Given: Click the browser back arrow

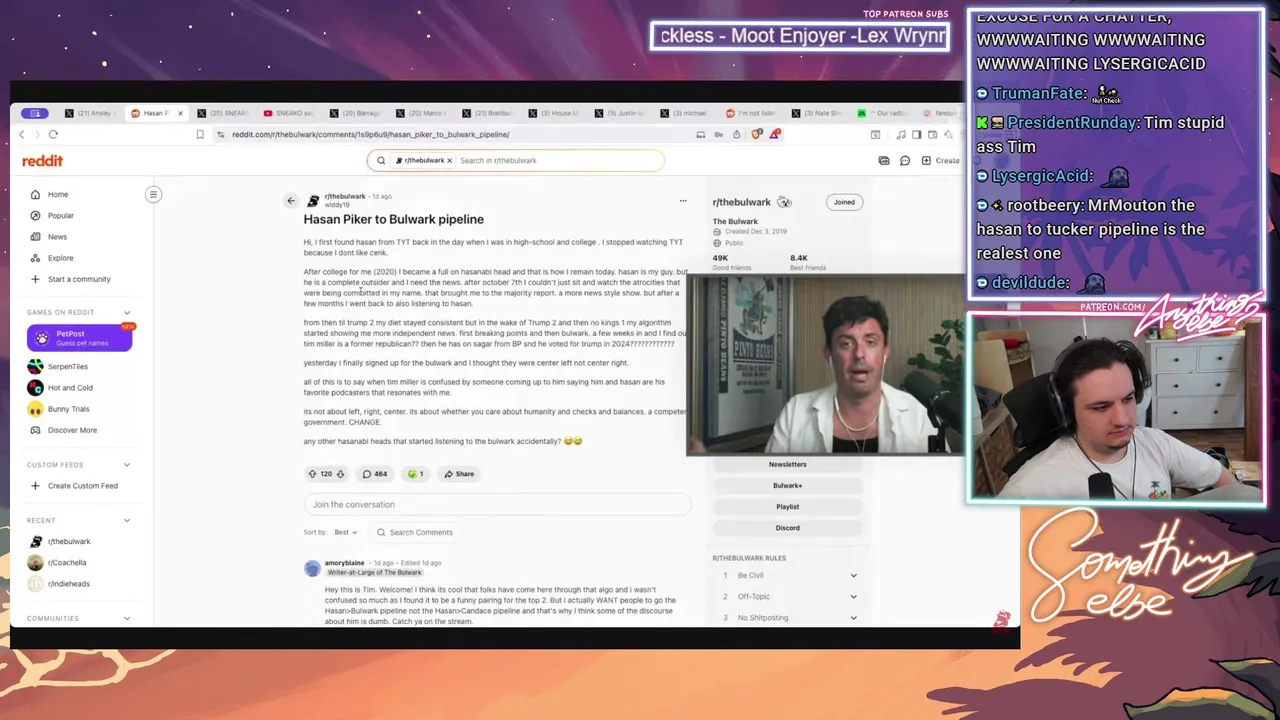Looking at the screenshot, I should [21, 134].
